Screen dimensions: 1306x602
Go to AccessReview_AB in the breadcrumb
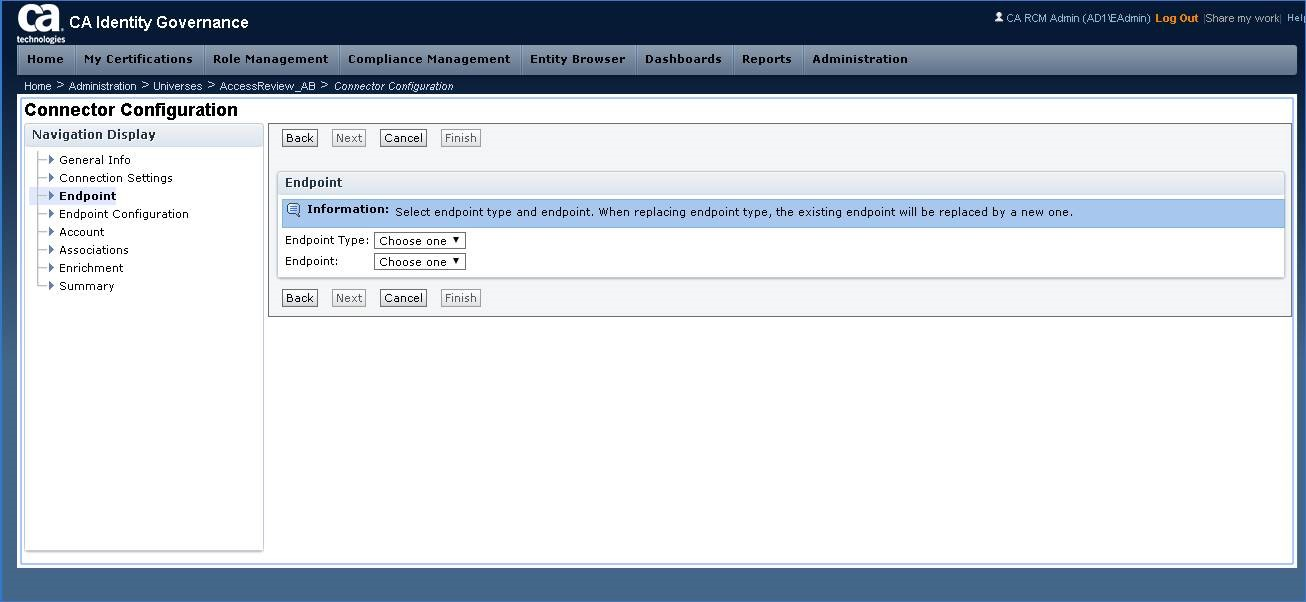click(267, 86)
